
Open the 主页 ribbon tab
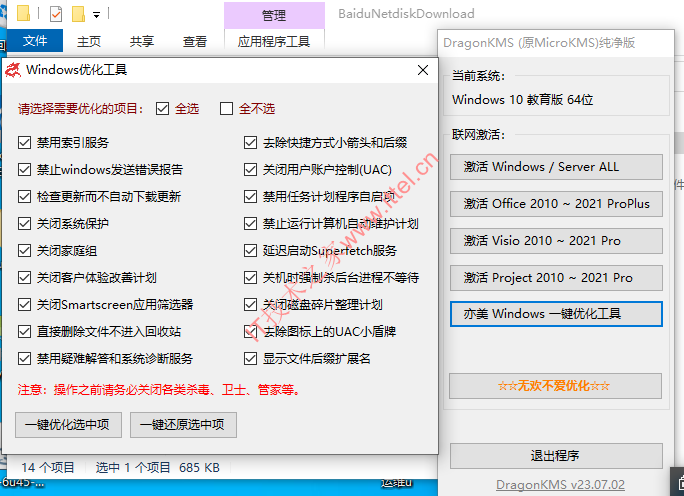89,41
